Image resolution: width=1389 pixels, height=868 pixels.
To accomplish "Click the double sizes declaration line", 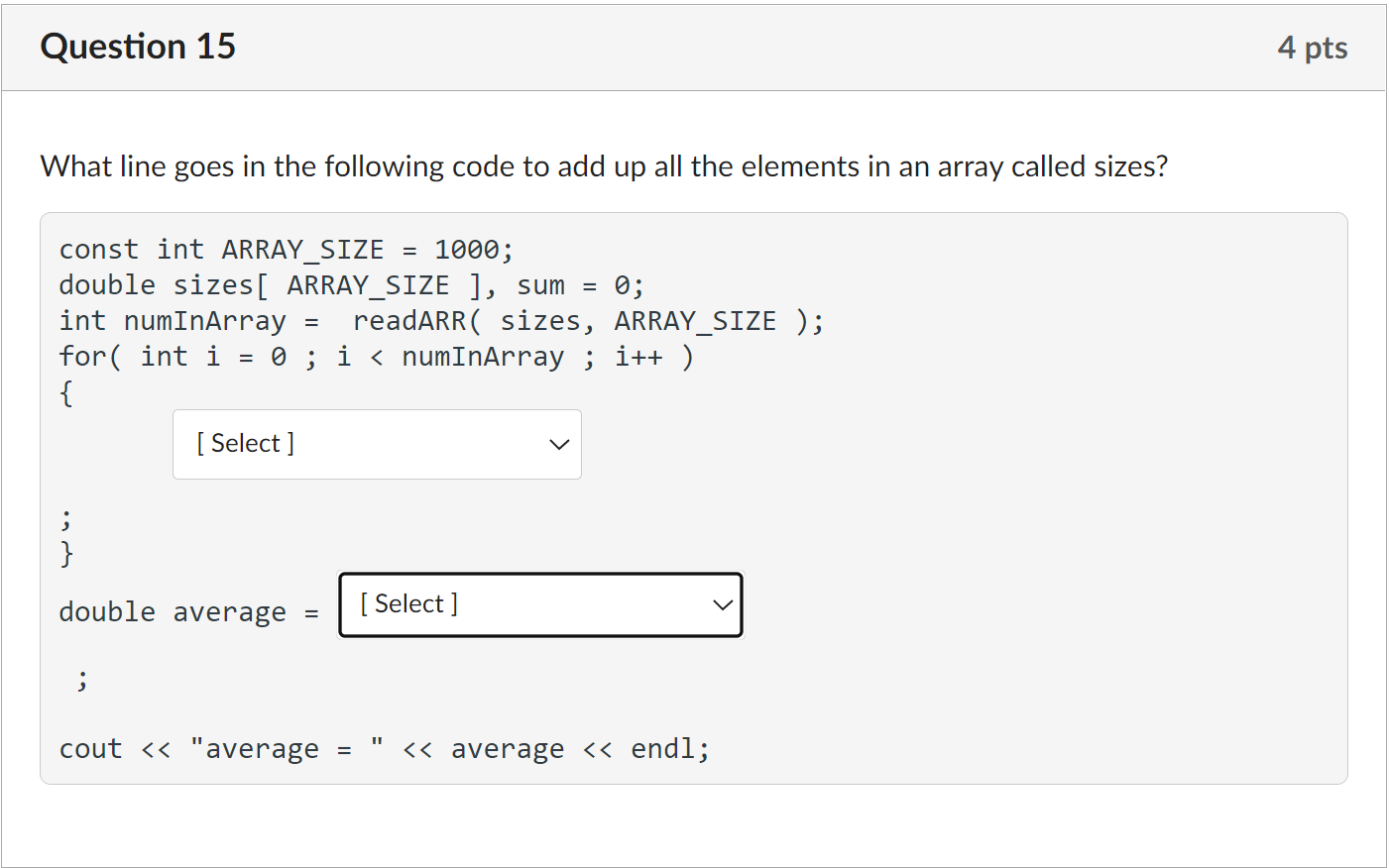I will pos(351,285).
